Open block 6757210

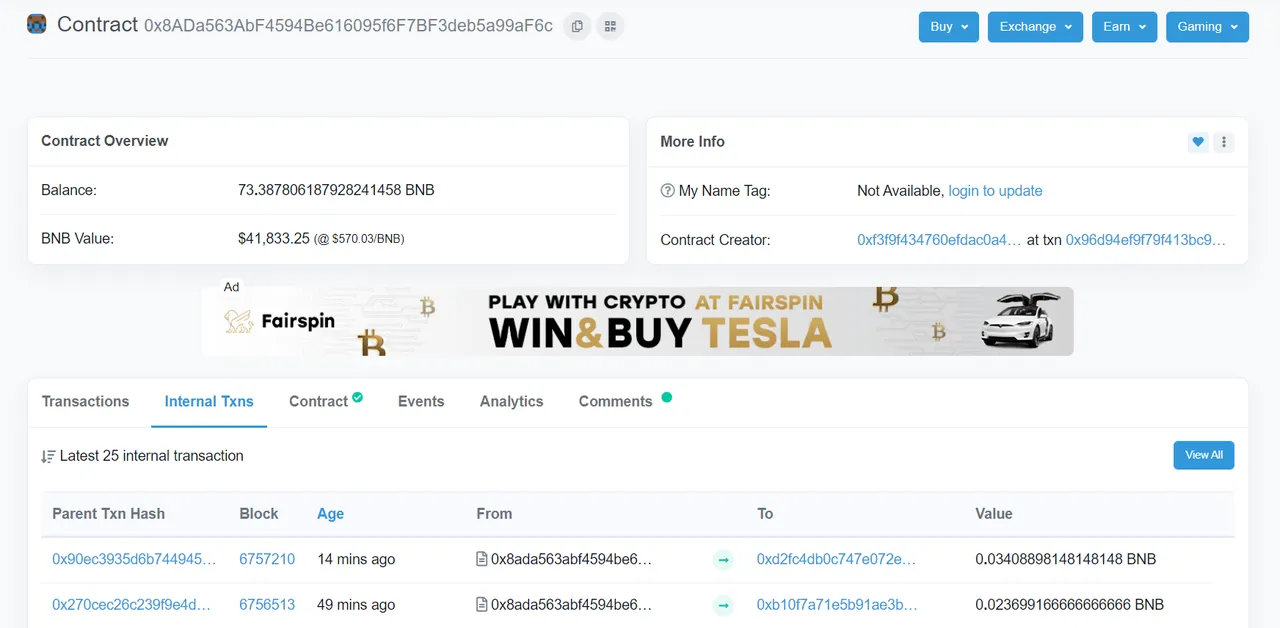[267, 559]
